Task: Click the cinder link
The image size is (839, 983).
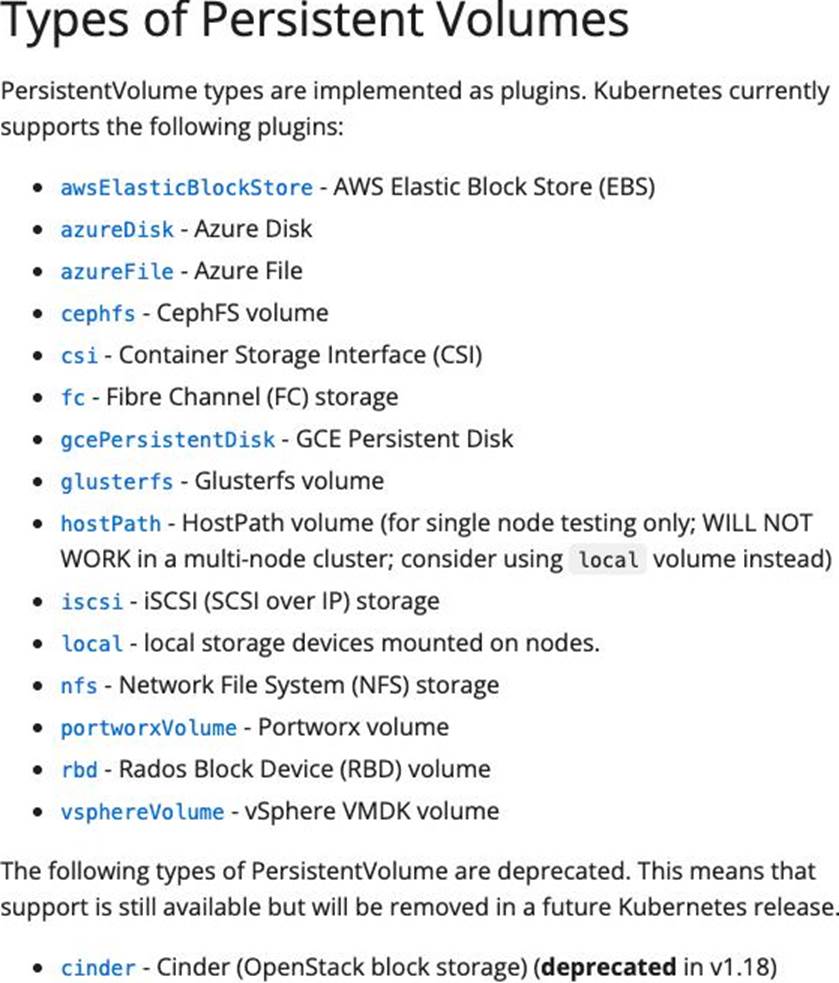Action: tap(97, 968)
